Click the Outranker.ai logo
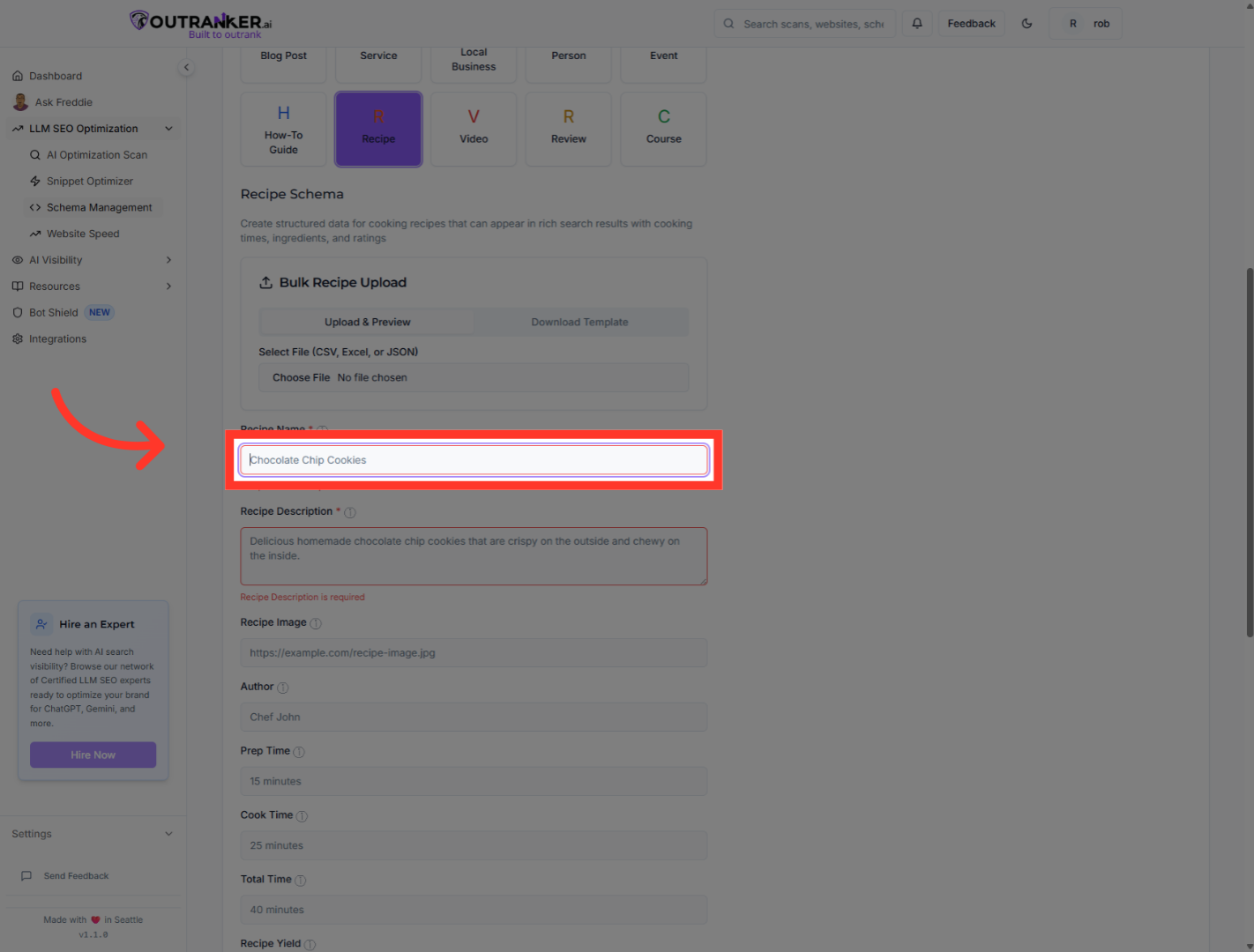This screenshot has height=952, width=1254. coord(201,24)
